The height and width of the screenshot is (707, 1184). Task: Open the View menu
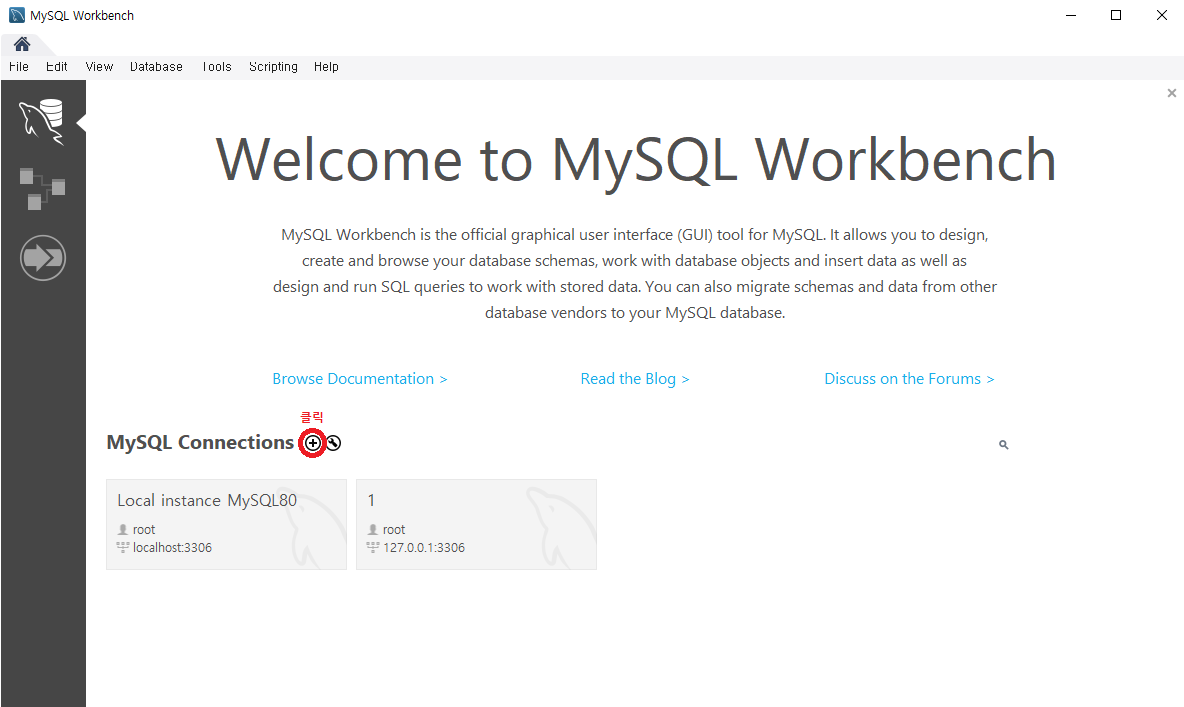pyautogui.click(x=99, y=66)
